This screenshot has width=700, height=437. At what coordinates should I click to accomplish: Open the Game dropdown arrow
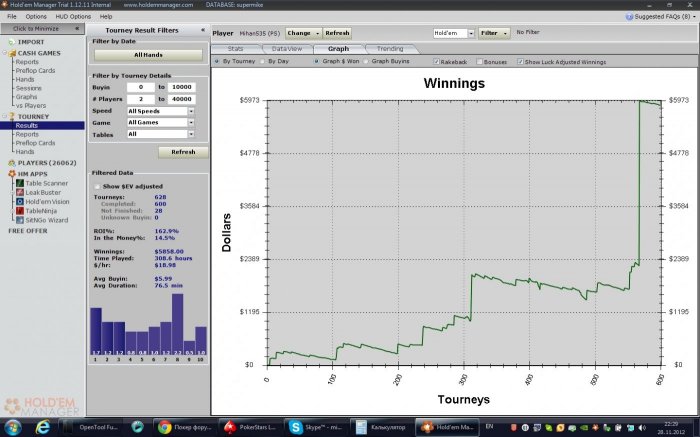191,122
